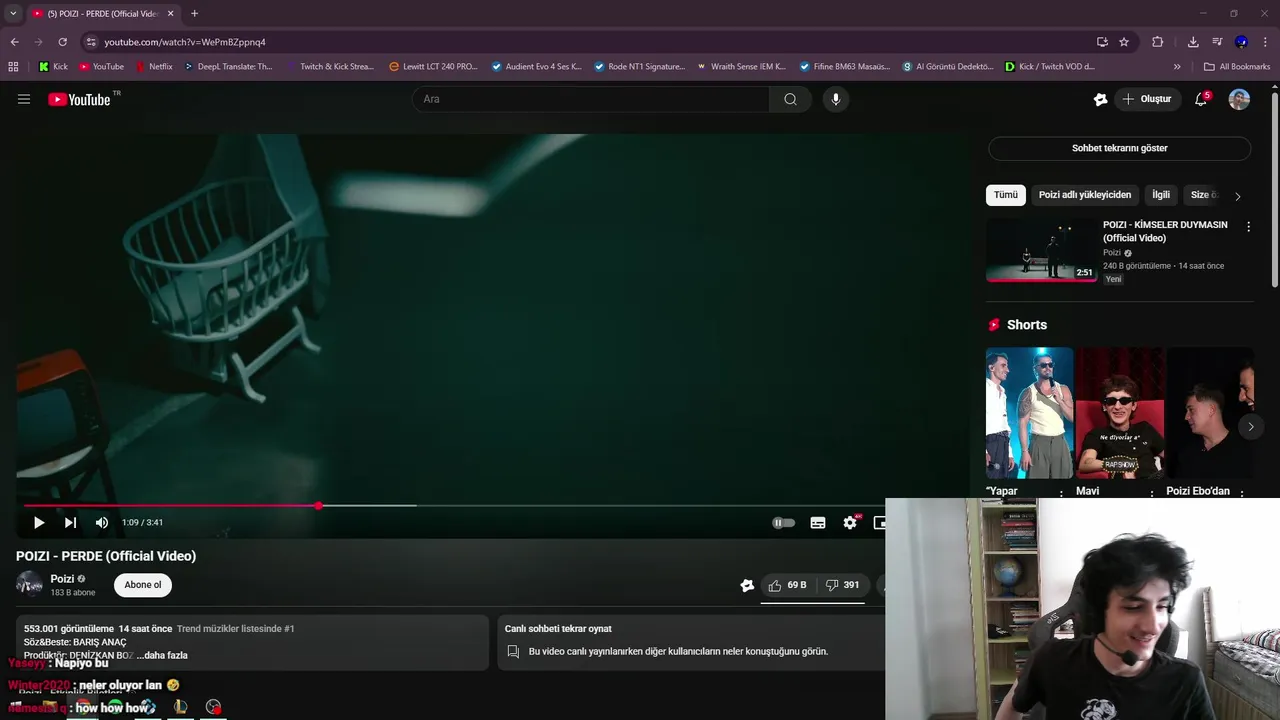Open the clip/thanks icon beside like
Viewport: 1280px width, 720px height.
[x=747, y=585]
